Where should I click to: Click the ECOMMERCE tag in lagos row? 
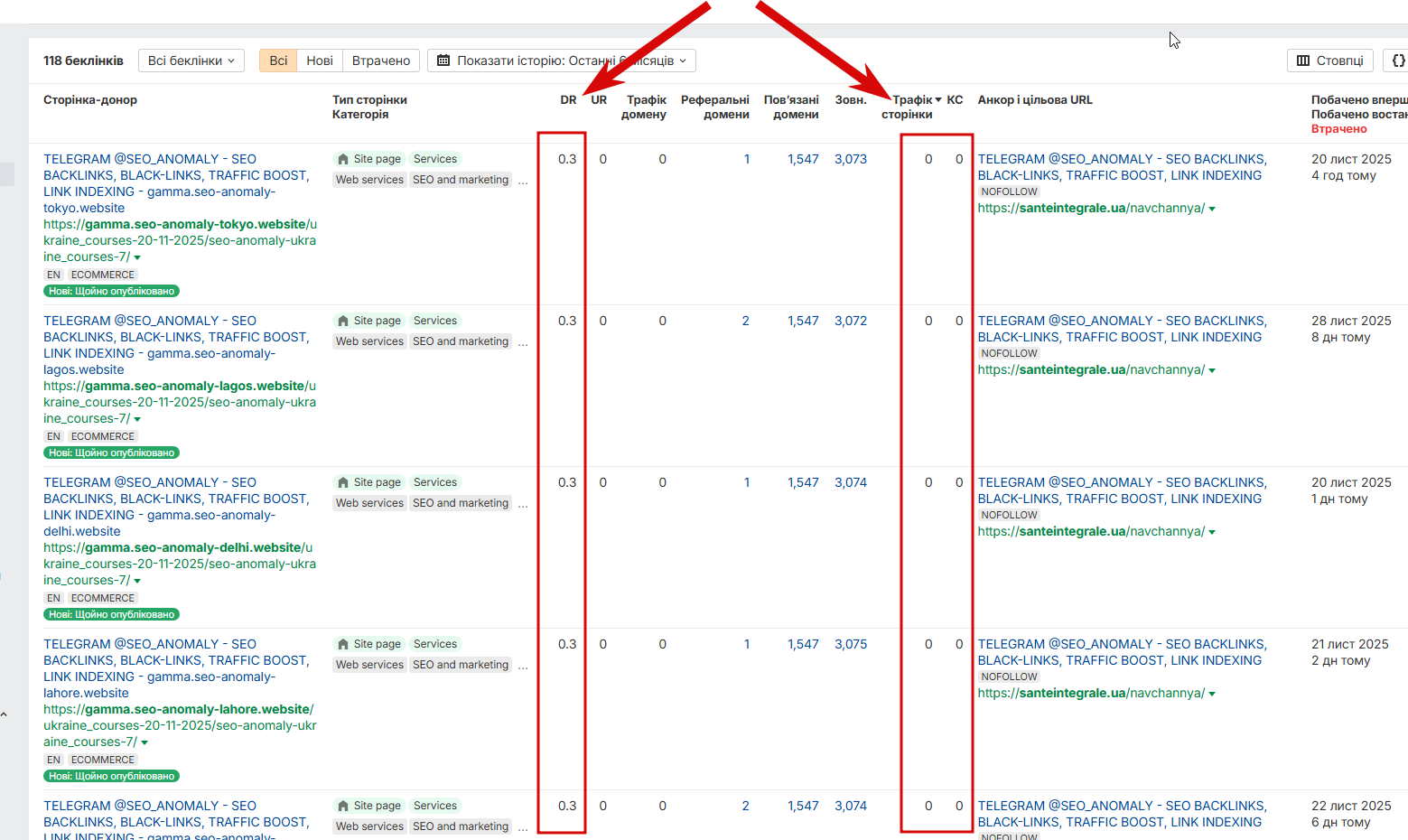pos(103,436)
